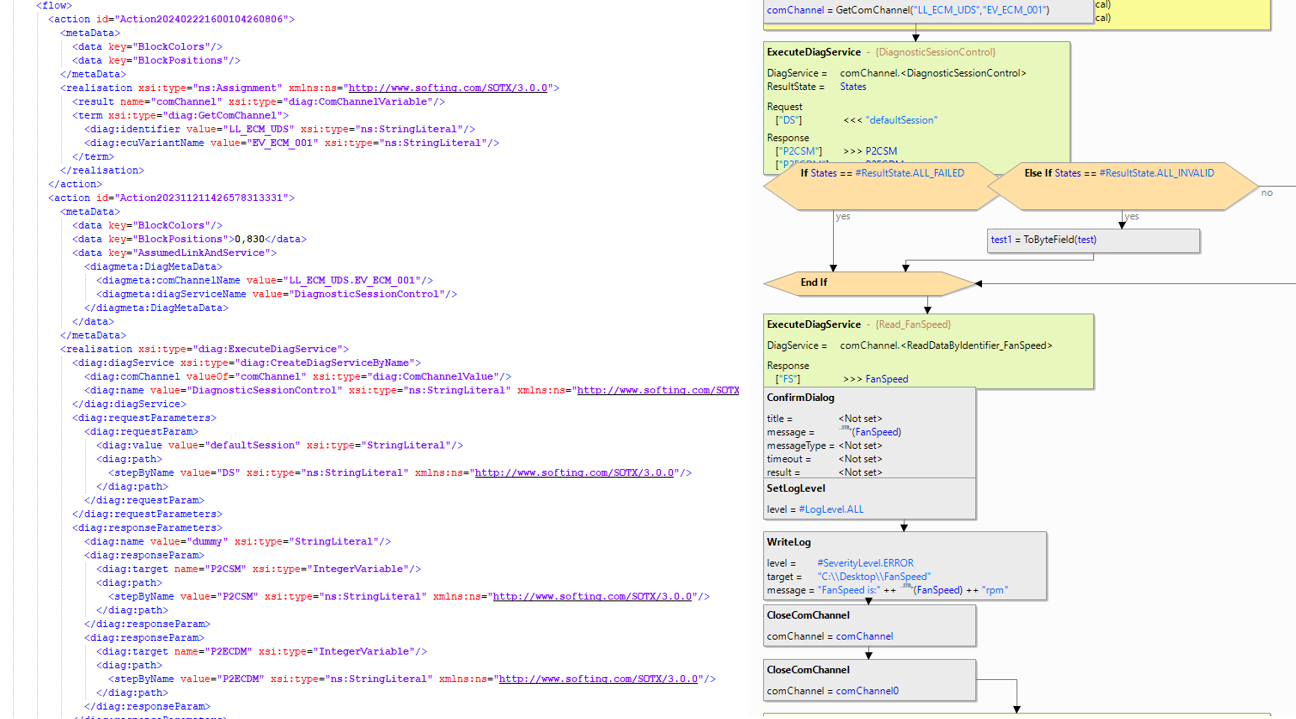Click the opening flow tag in XML
The height and width of the screenshot is (719, 1296).
(54, 5)
